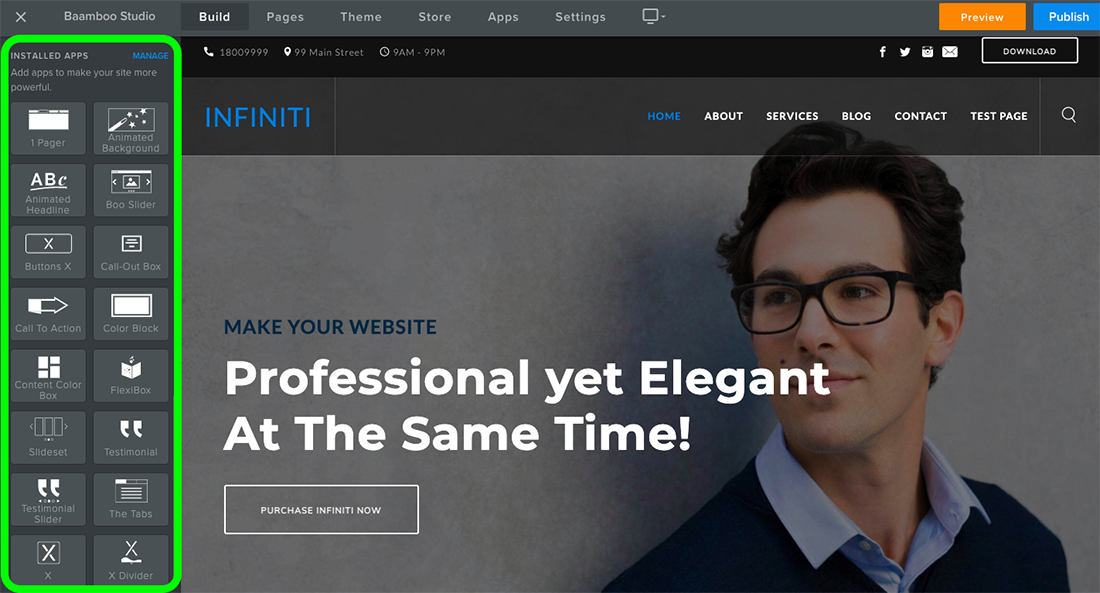Click Purchase Infiniti Now button

click(x=321, y=509)
